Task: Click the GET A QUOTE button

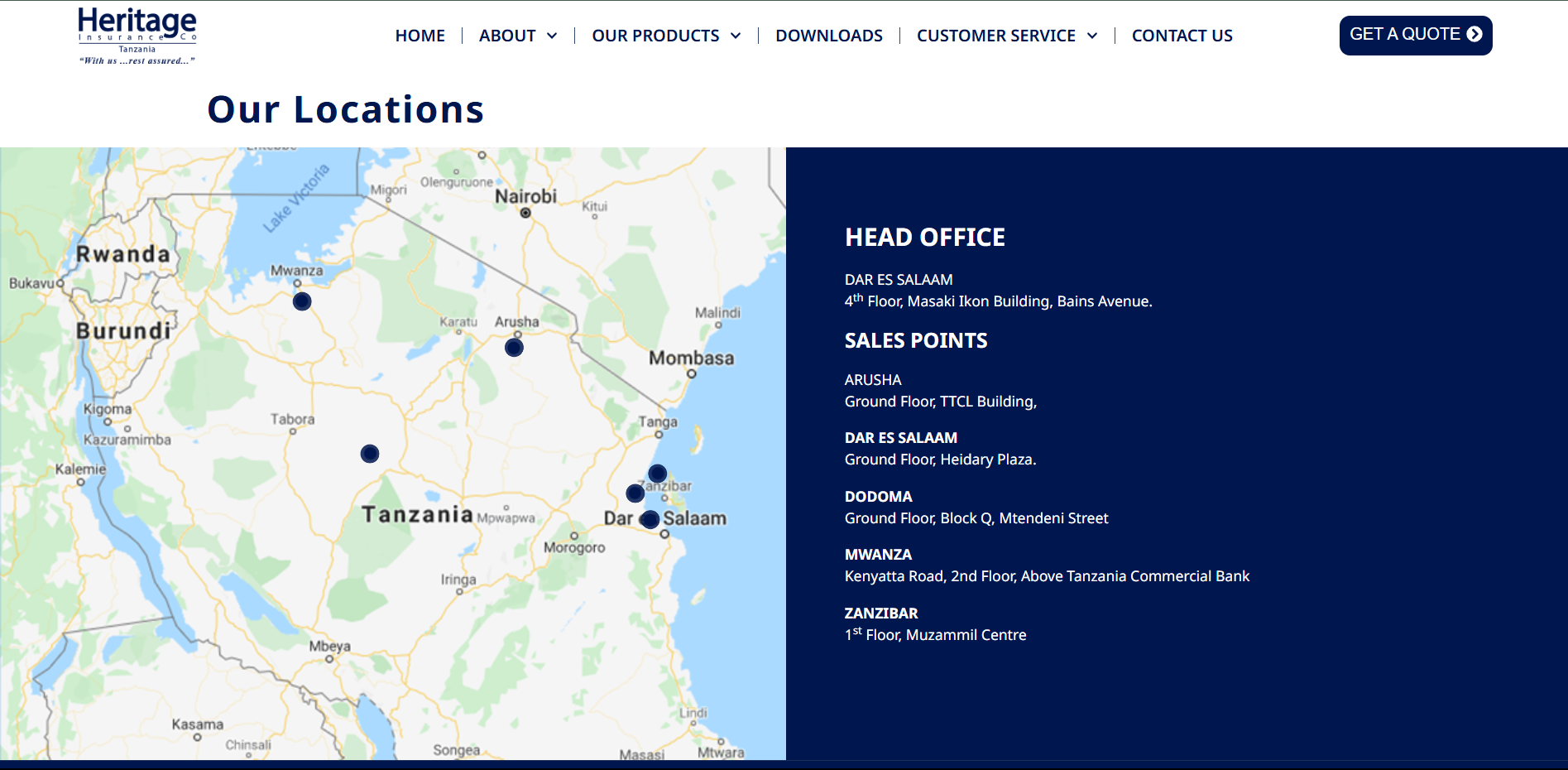Action: pos(1415,35)
